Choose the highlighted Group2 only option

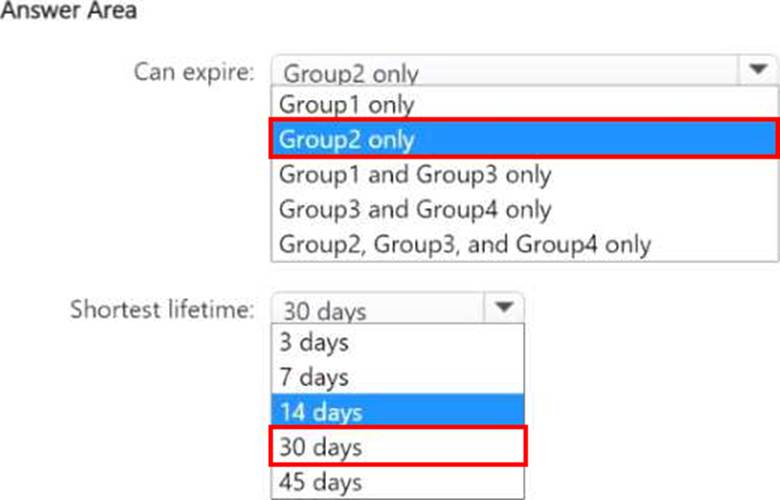[x=524, y=139]
